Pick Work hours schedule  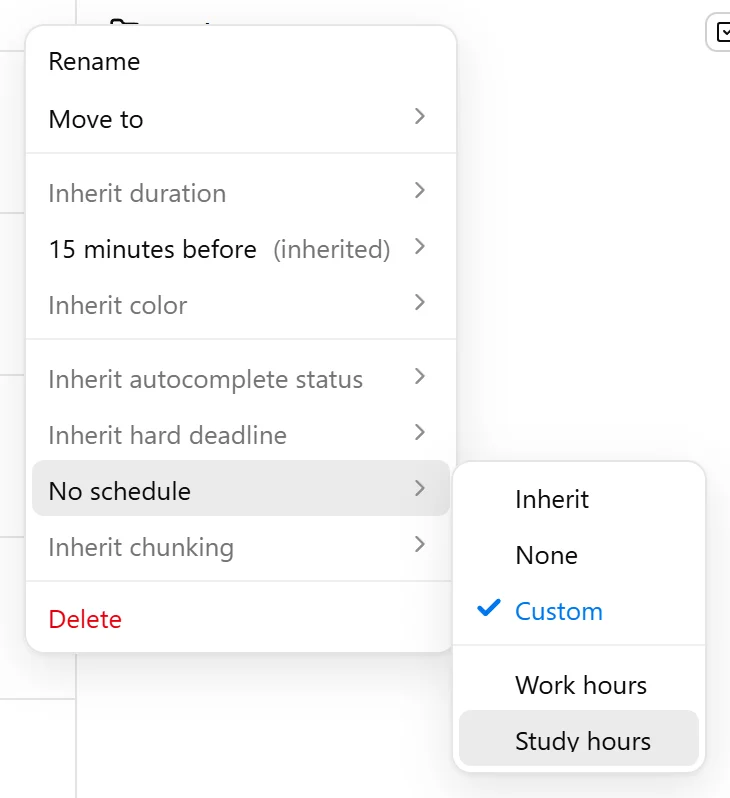pos(579,685)
